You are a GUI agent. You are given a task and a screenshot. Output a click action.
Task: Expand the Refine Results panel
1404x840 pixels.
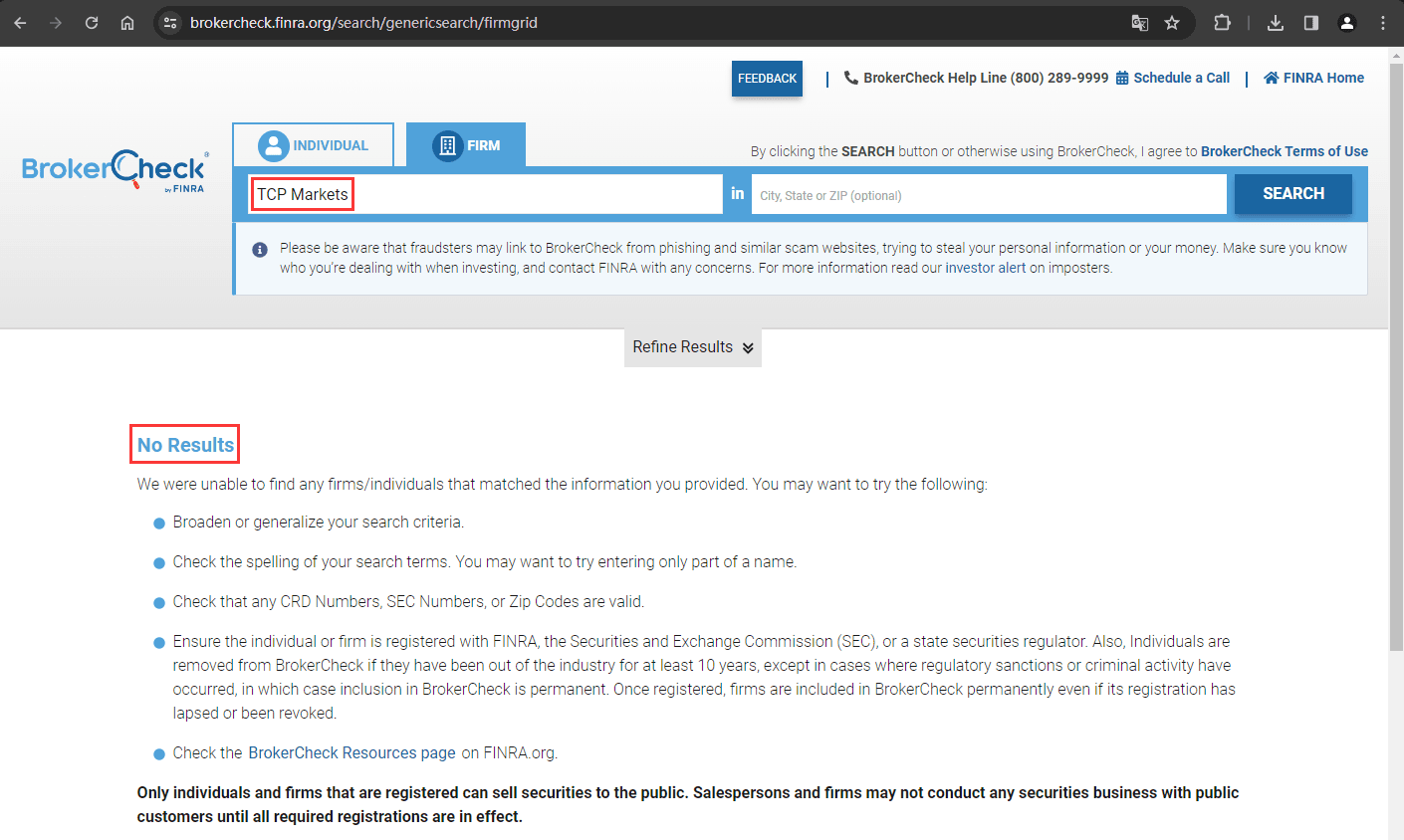click(x=693, y=347)
